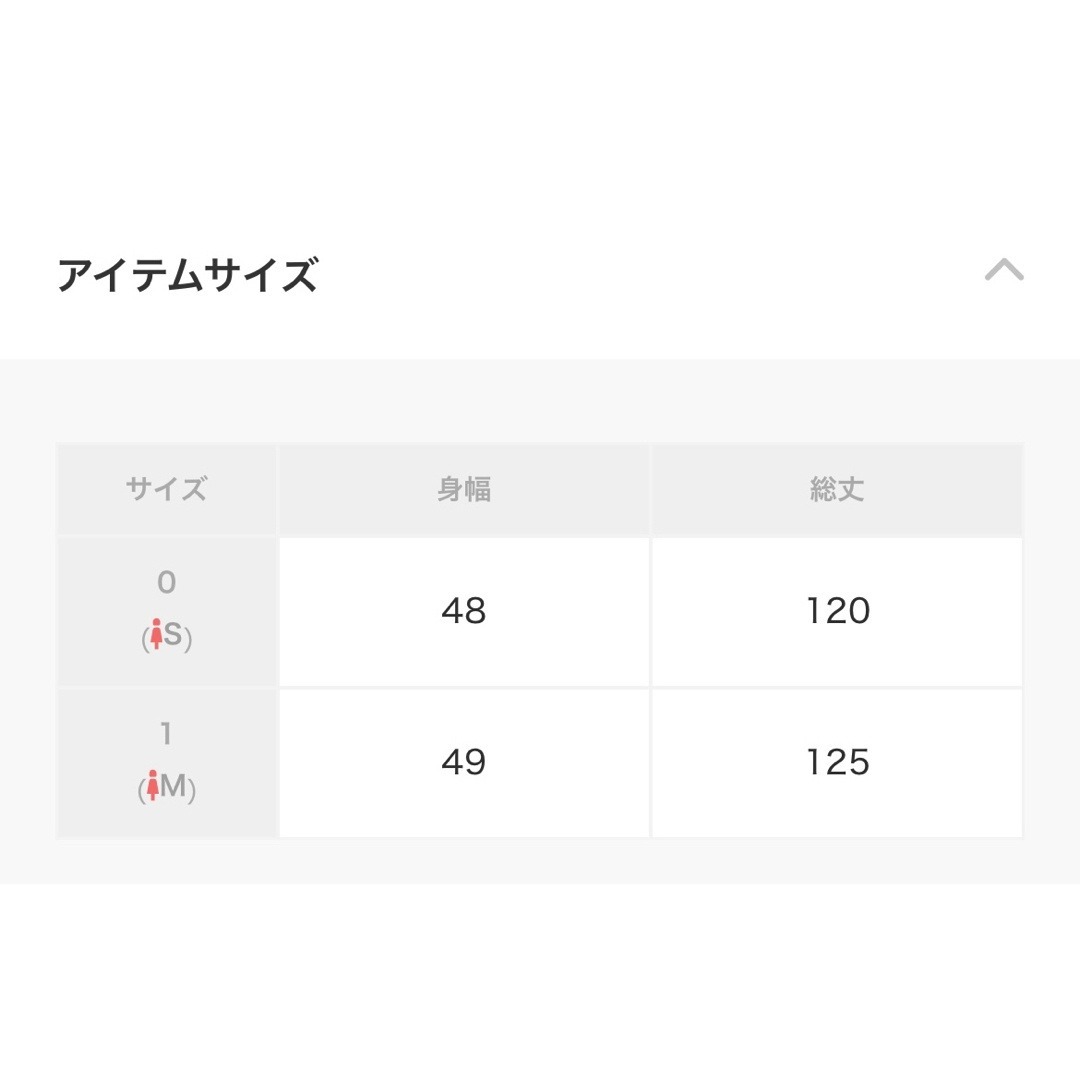
Task: Click the number 1 in size column
Action: pos(165,734)
